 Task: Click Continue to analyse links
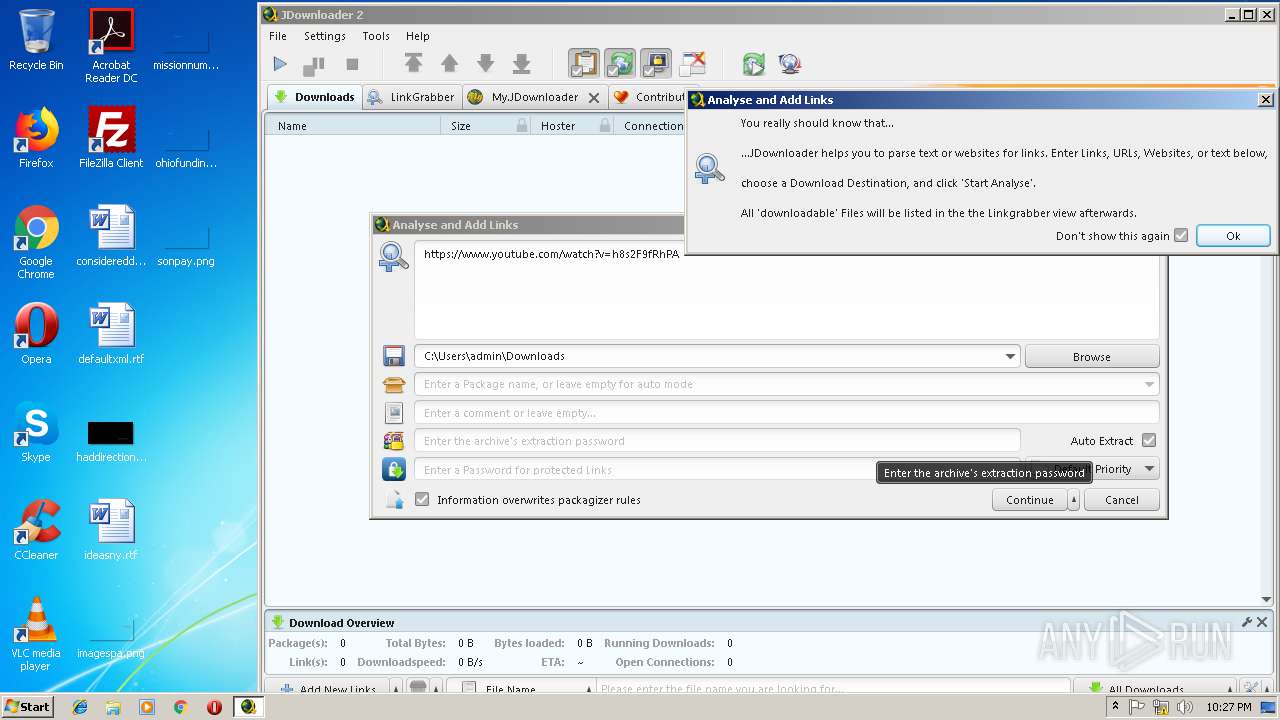pyautogui.click(x=1030, y=500)
